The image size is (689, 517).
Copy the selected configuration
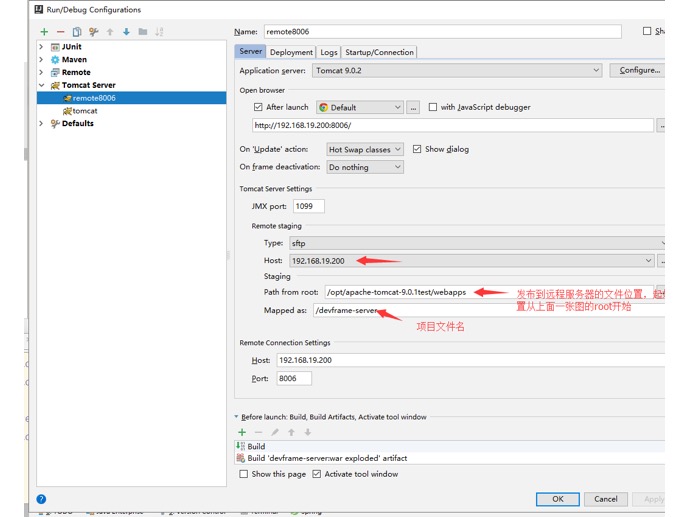(x=77, y=32)
